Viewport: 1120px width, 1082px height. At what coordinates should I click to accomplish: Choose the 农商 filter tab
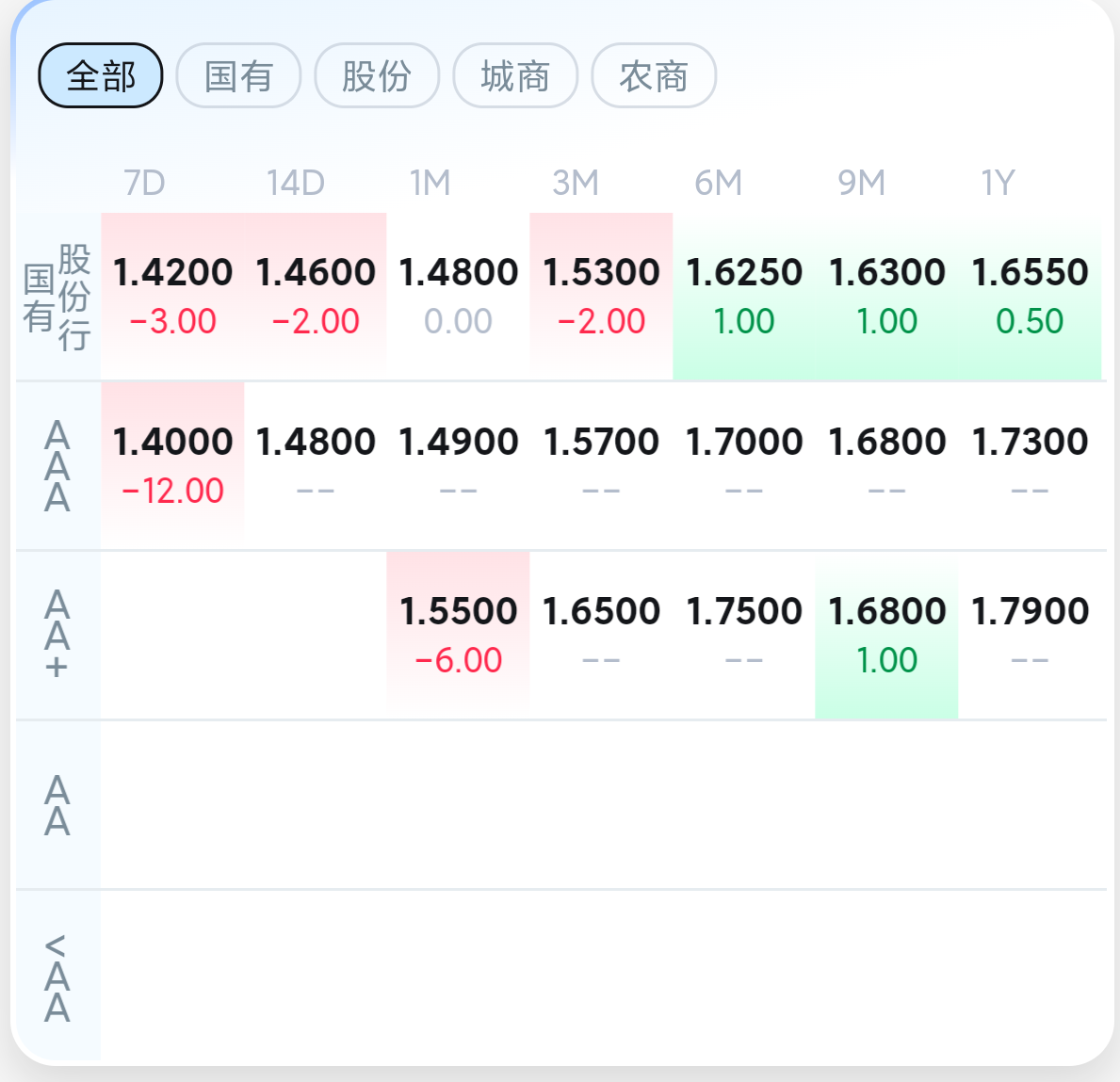pyautogui.click(x=655, y=75)
